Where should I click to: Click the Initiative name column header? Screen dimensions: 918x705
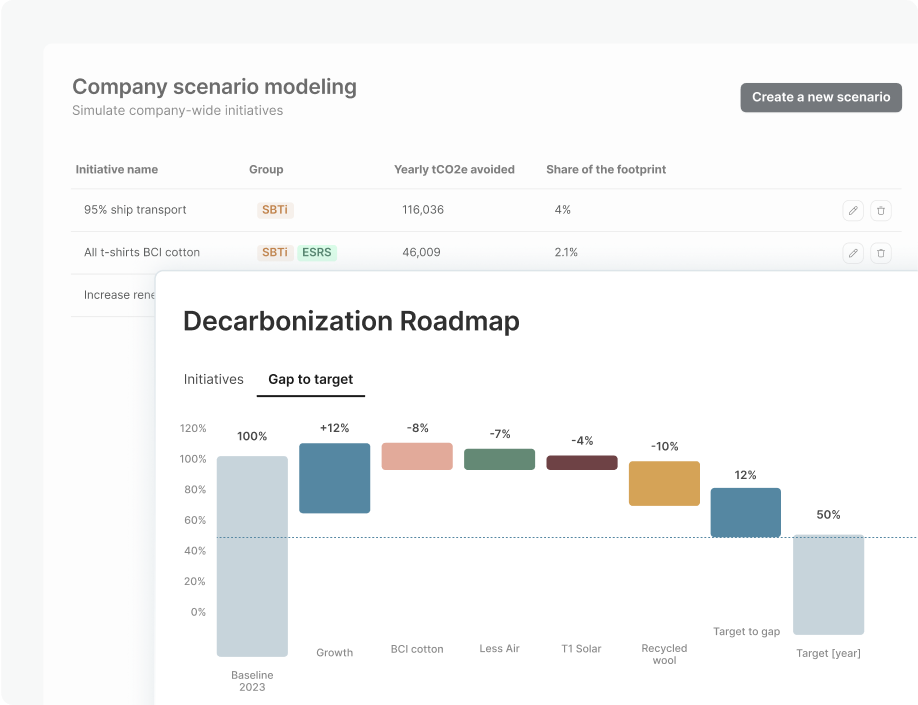(117, 170)
